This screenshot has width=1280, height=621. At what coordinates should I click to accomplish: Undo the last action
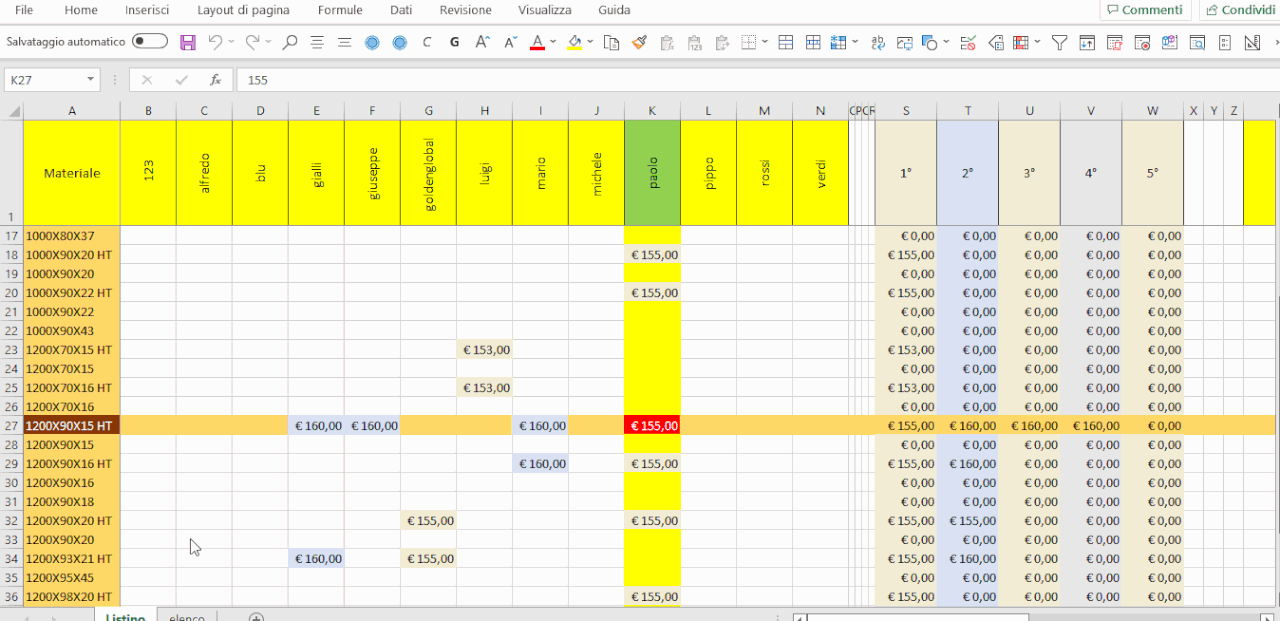pos(215,42)
